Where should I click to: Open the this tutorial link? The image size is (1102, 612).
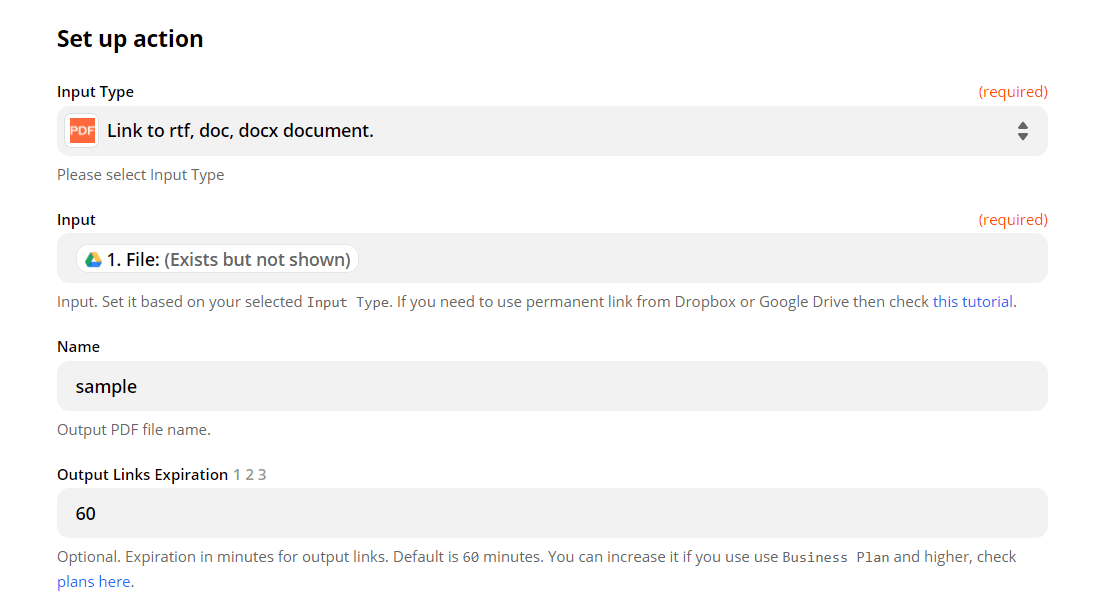(972, 301)
